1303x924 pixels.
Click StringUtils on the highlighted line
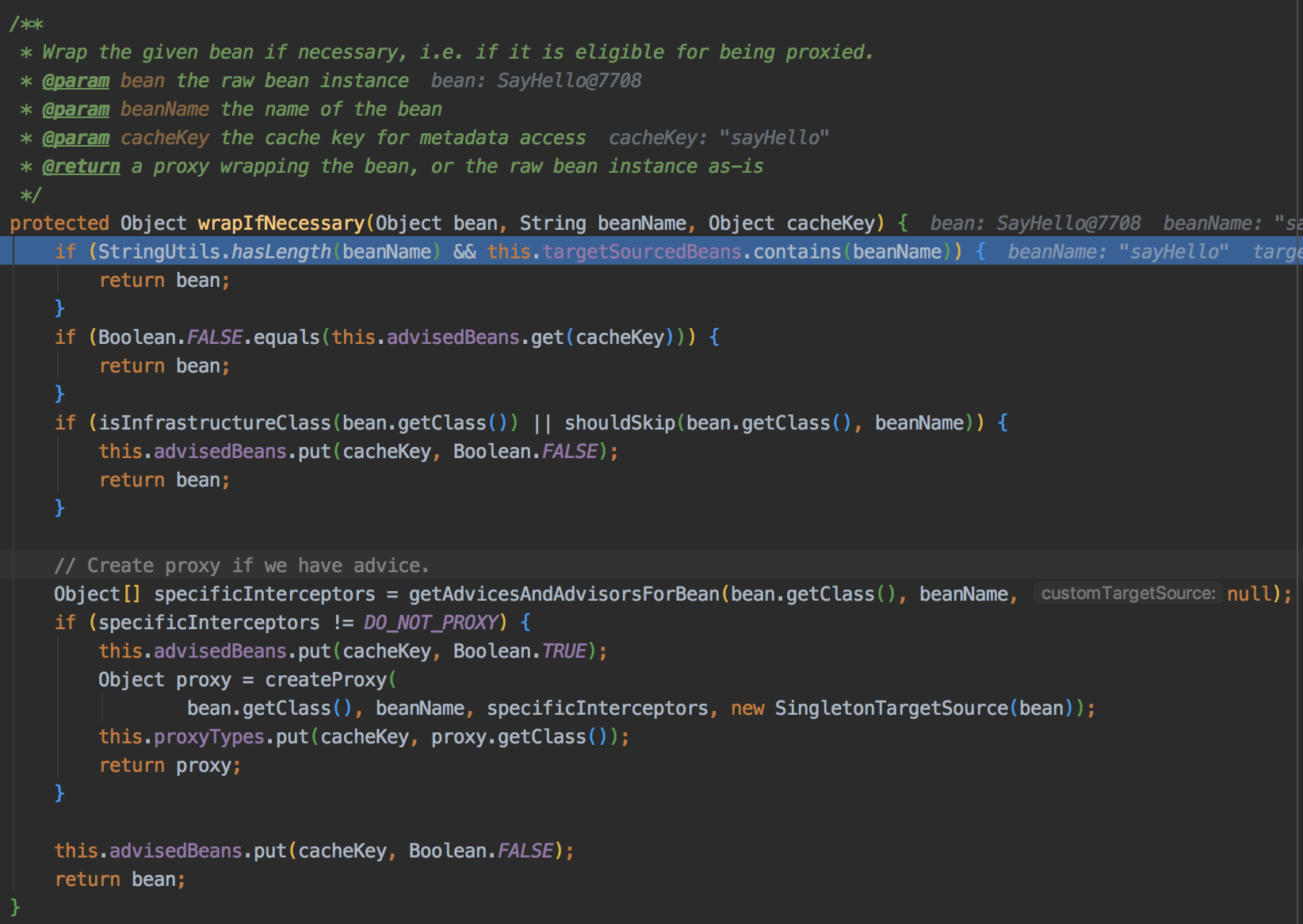[x=159, y=252]
